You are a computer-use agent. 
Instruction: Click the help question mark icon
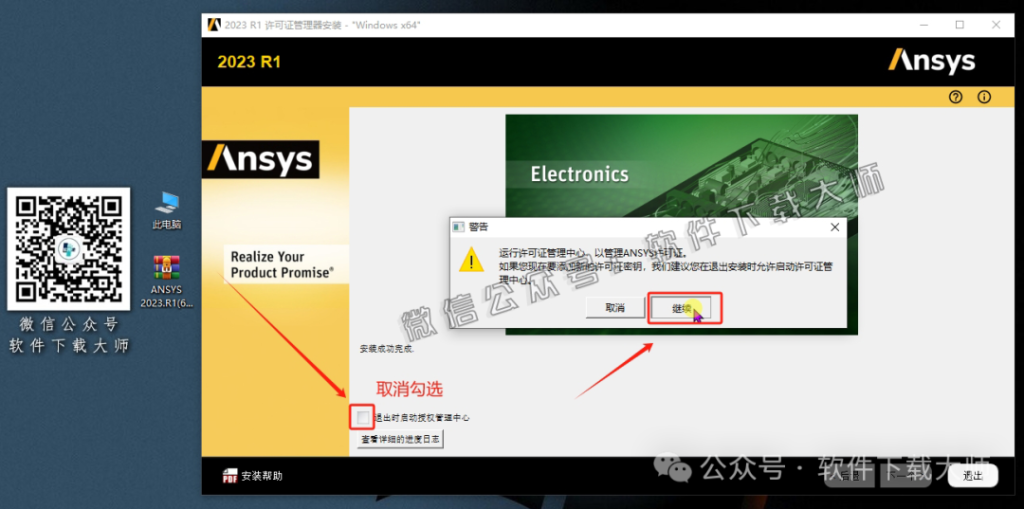[x=955, y=97]
